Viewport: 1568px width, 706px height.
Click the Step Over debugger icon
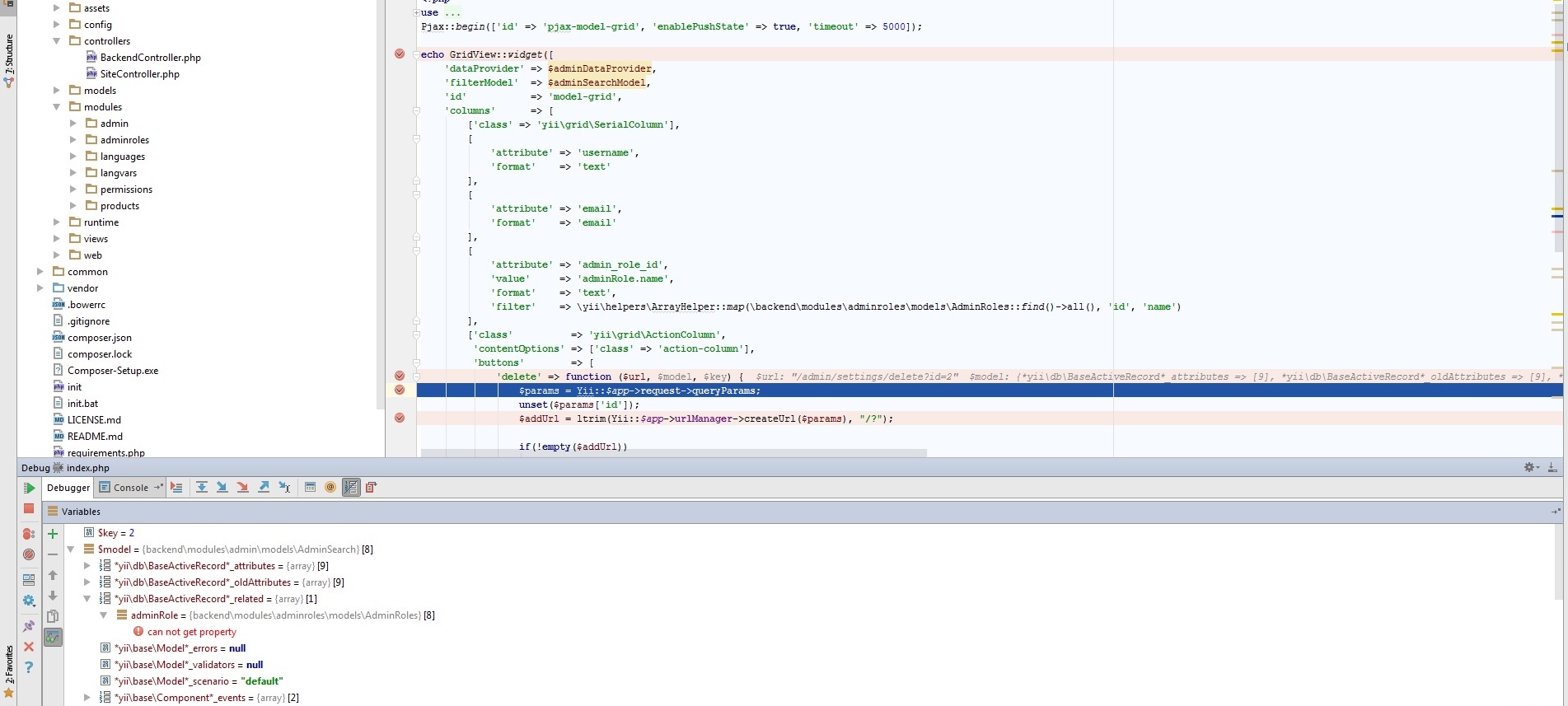tap(201, 488)
